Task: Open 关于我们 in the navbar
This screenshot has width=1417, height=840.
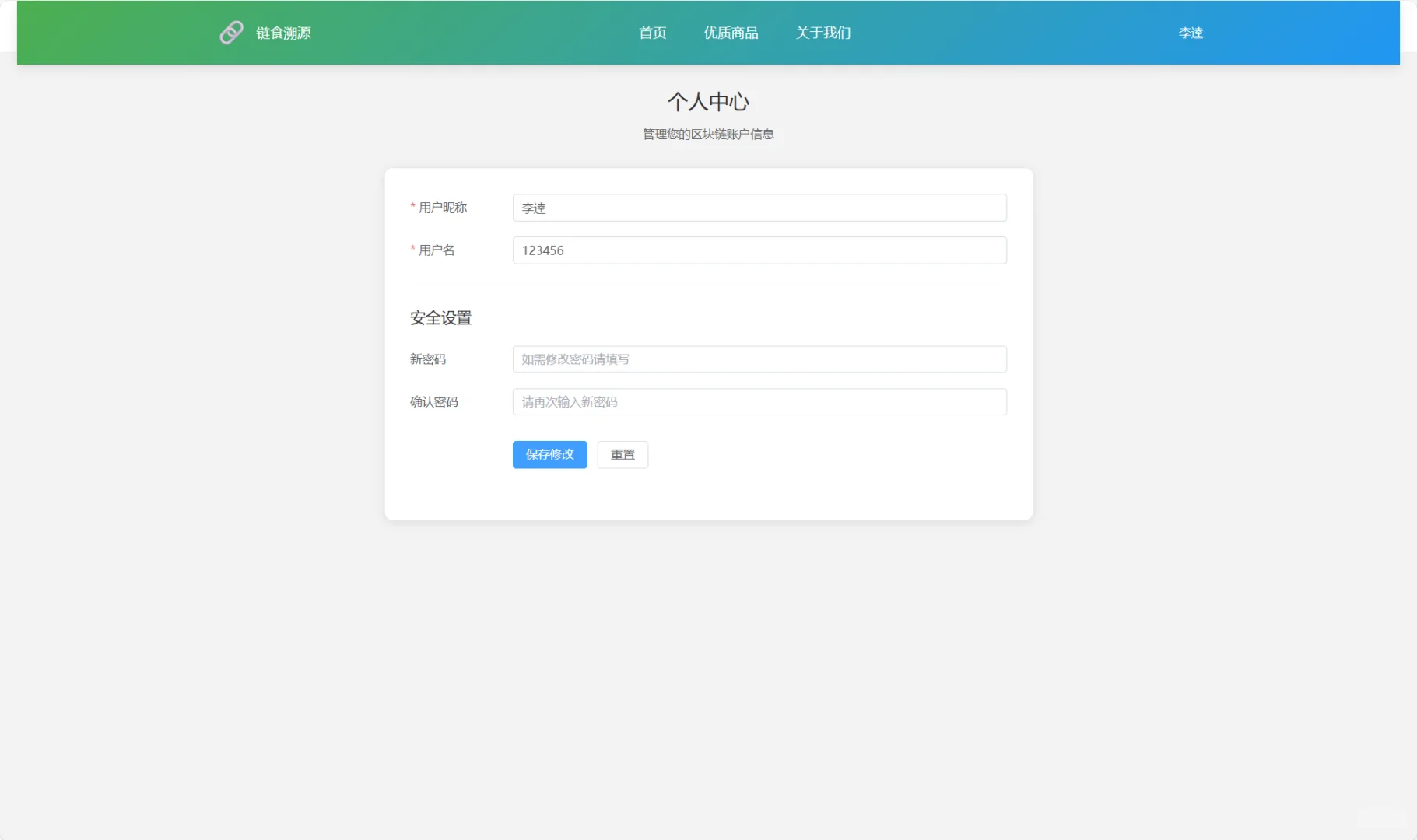Action: point(823,33)
